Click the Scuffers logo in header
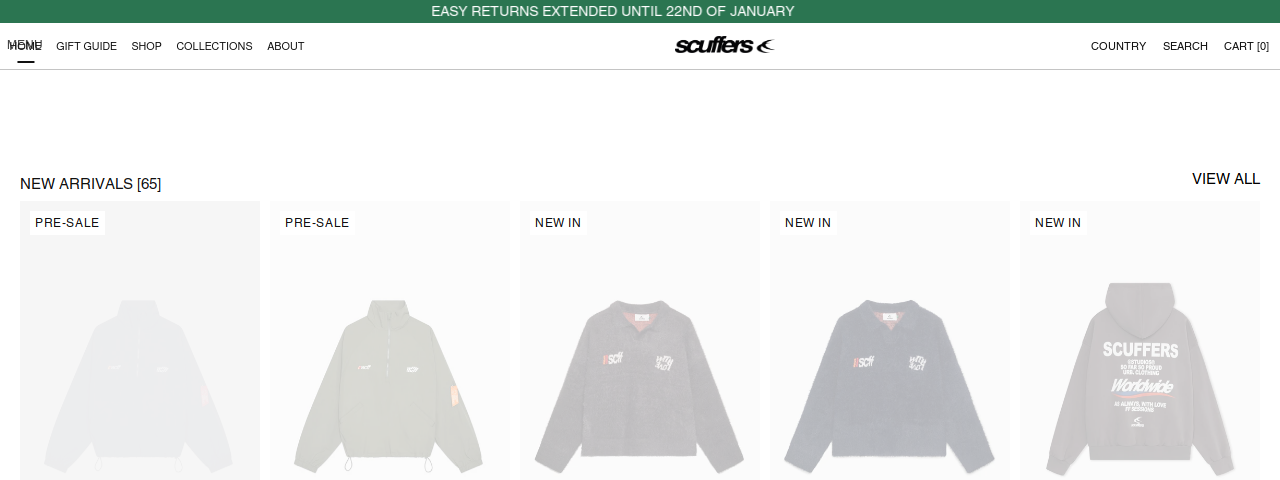Image resolution: width=1280 pixels, height=480 pixels. 724,45
